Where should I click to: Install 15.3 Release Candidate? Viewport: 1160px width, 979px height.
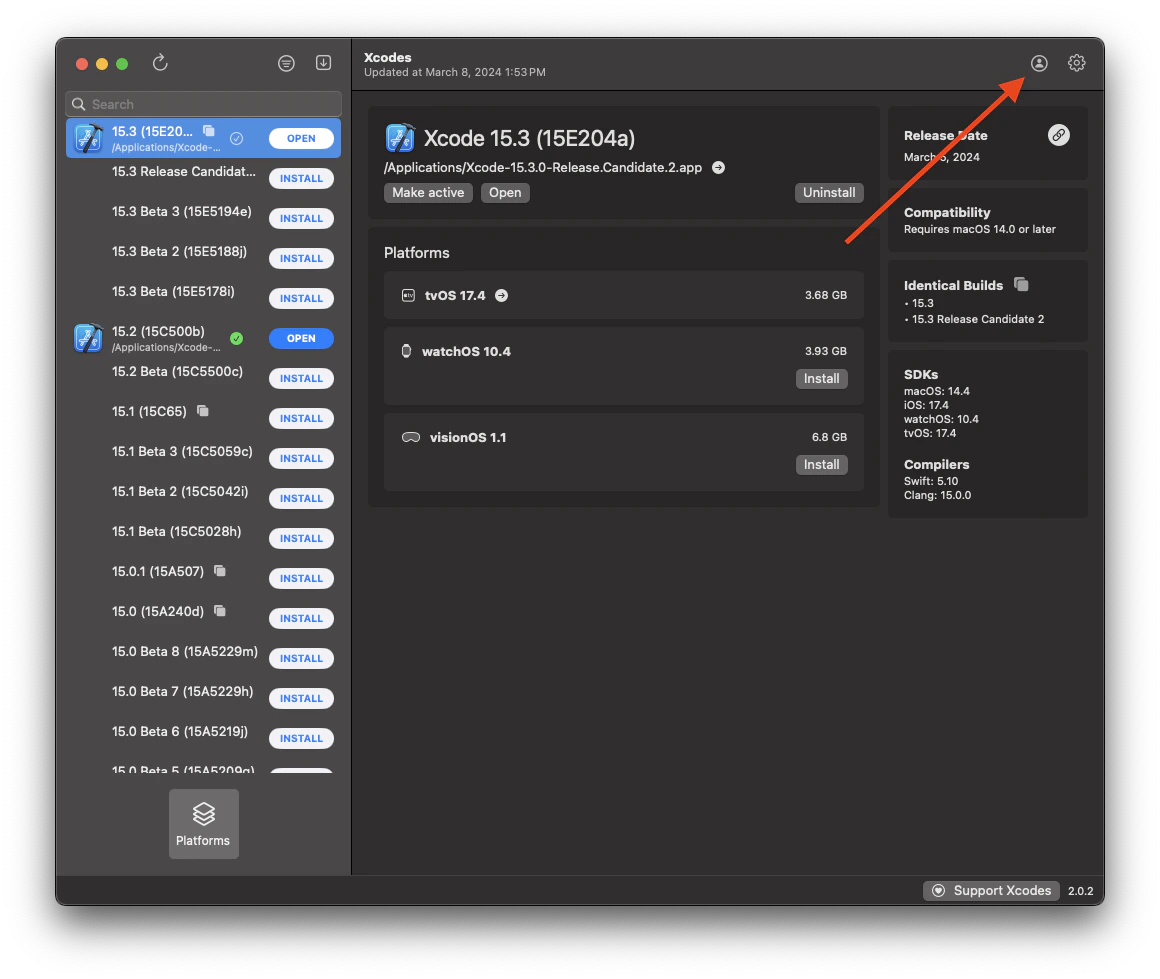tap(301, 178)
